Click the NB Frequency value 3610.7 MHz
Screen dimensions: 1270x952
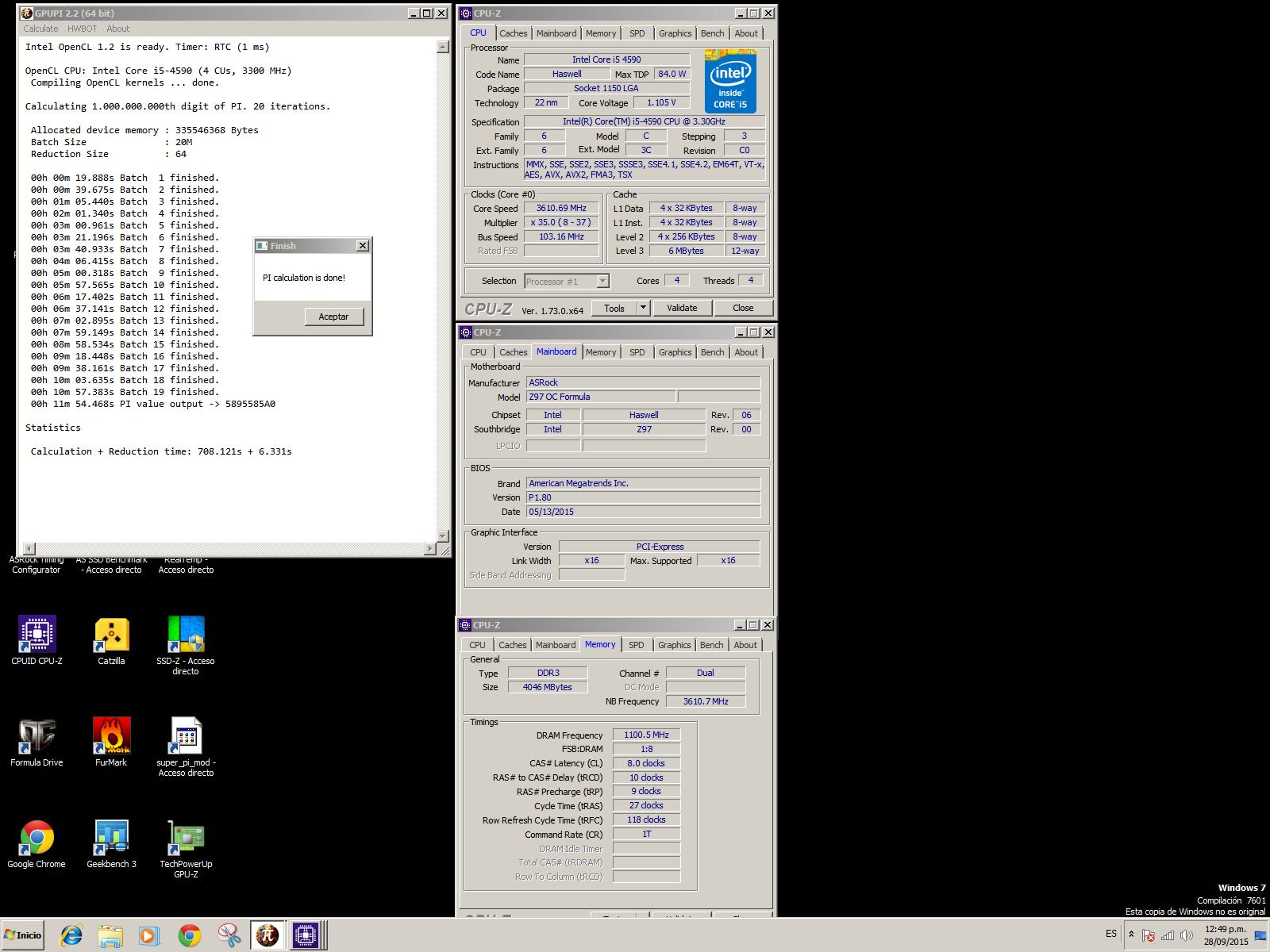click(706, 701)
